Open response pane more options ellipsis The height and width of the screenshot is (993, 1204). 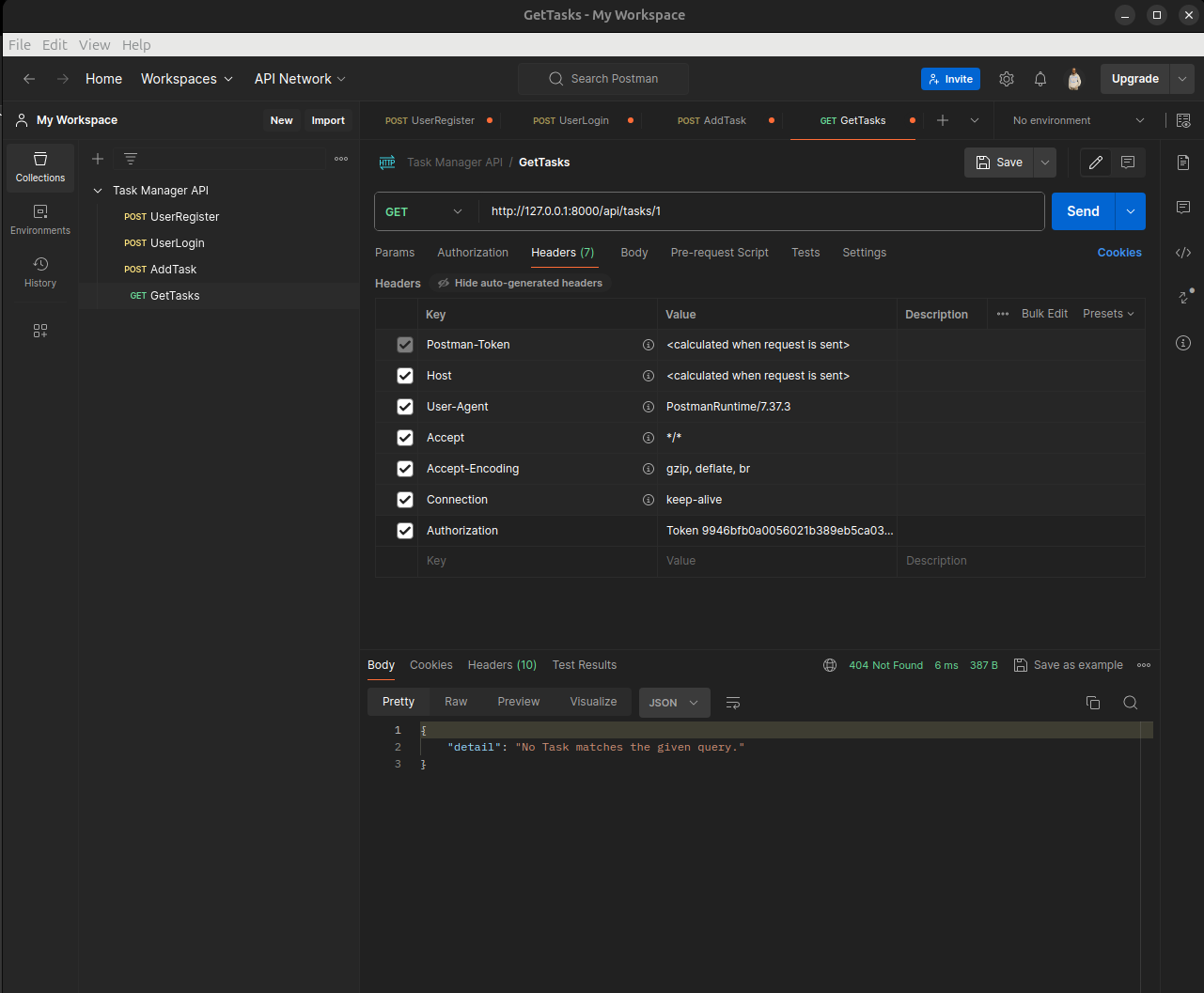(x=1144, y=665)
